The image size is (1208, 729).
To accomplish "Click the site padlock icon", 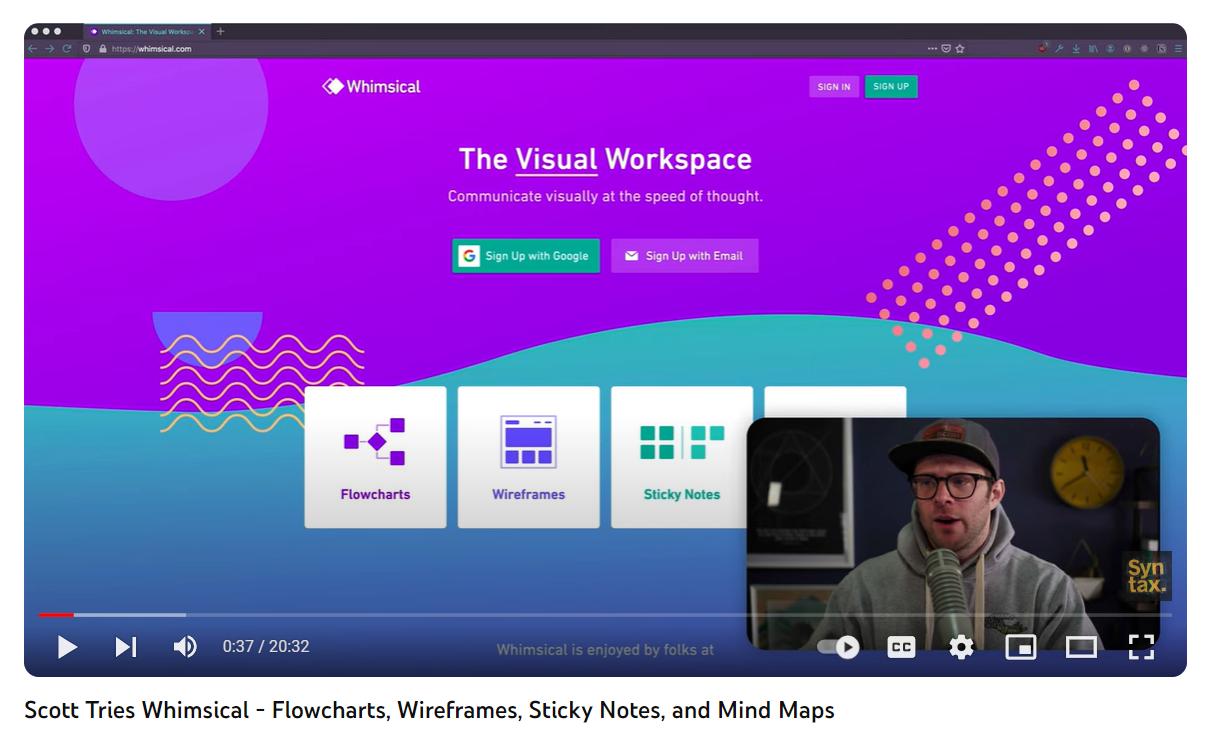I will [102, 48].
